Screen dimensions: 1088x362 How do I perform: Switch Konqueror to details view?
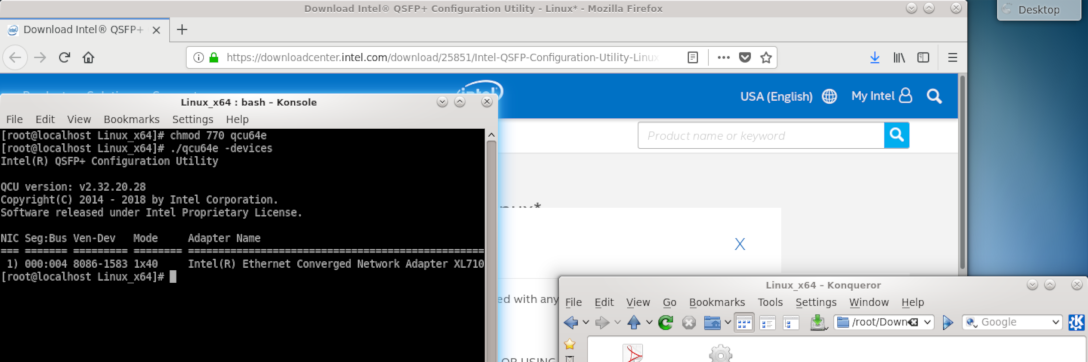[x=767, y=322]
